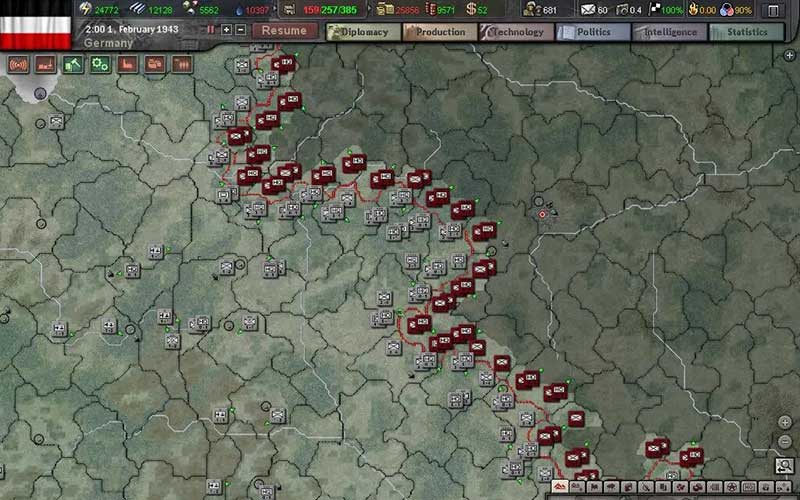Viewport: 800px width, 500px height.
Task: Zoom in the map with the plus button
Action: (x=785, y=422)
